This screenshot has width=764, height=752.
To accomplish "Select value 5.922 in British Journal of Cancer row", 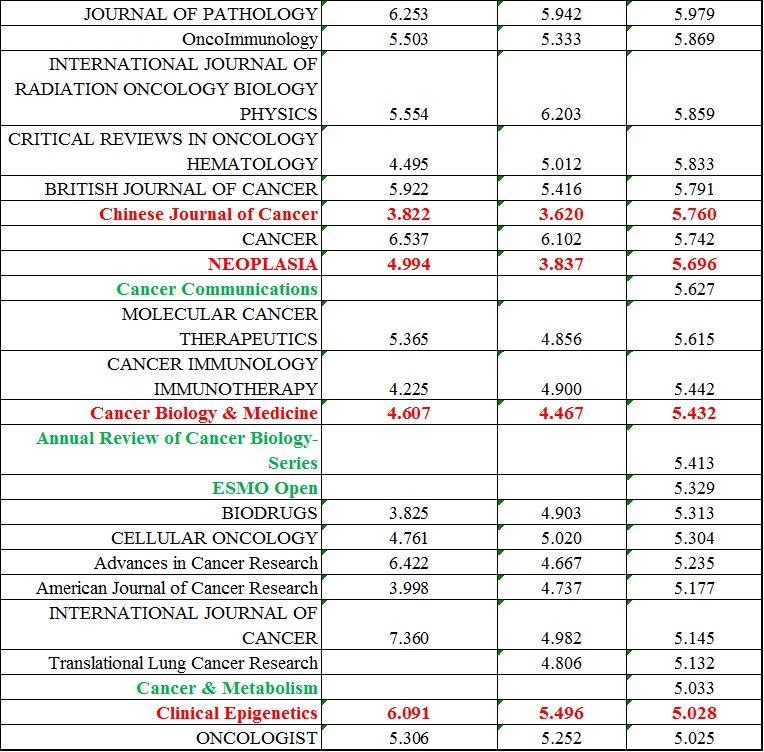I will pyautogui.click(x=408, y=189).
